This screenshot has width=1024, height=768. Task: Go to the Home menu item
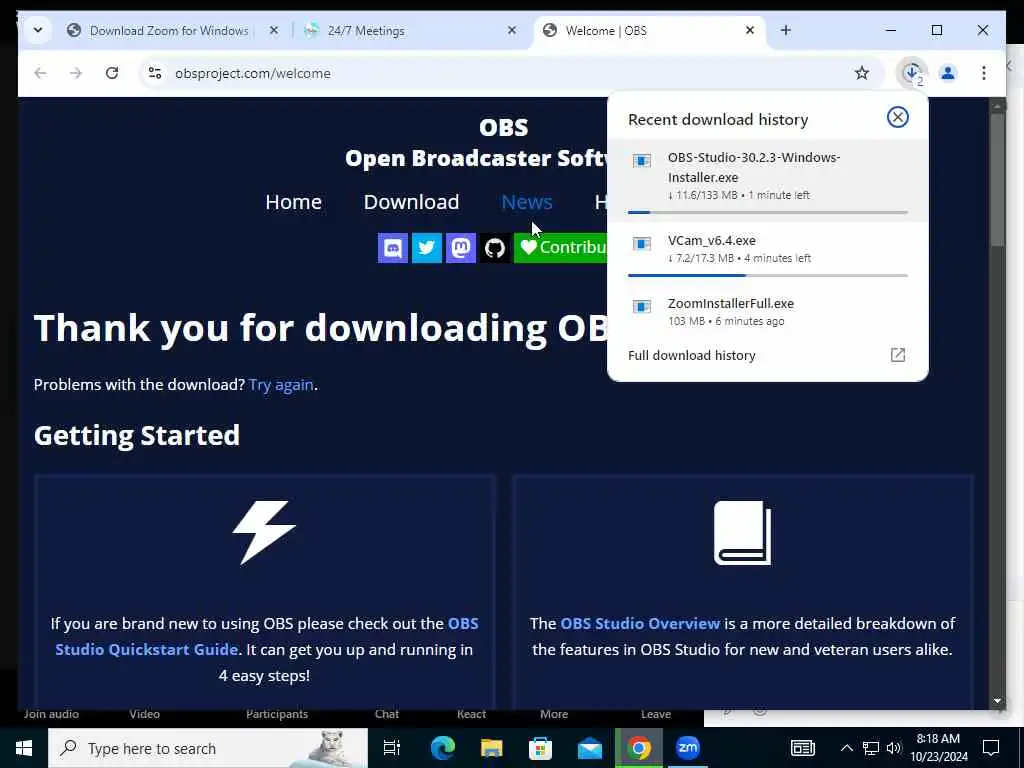[x=293, y=202]
